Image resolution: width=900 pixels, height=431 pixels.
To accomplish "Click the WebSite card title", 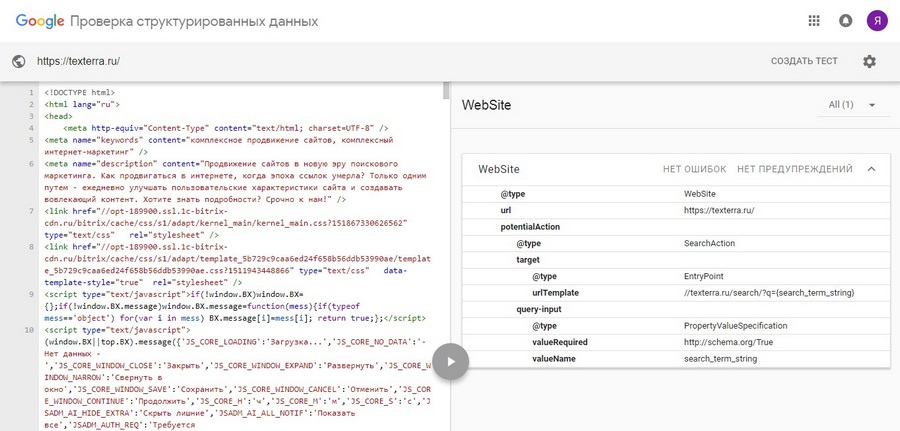I will pyautogui.click(x=499, y=169).
